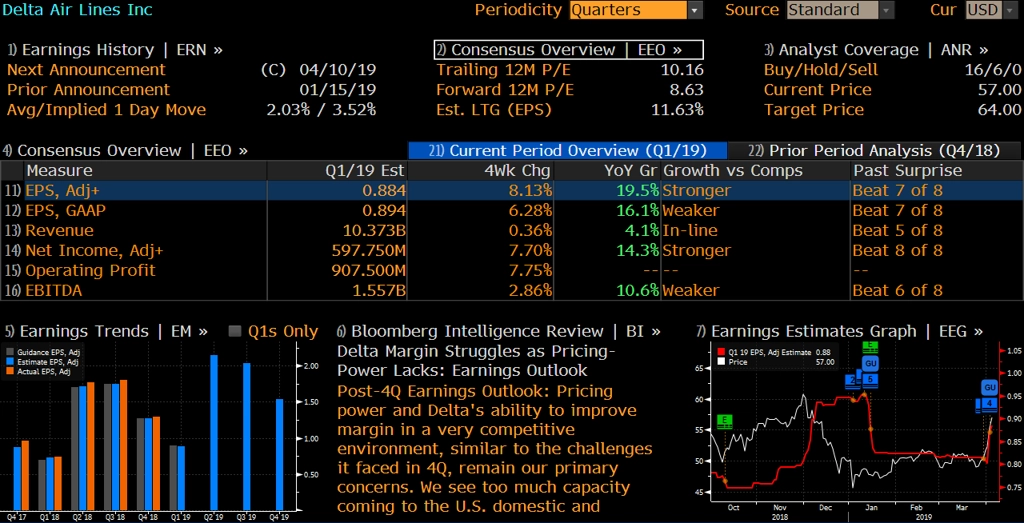Click the Trailing 12M P/E 10.16 value
This screenshot has height=523, width=1024.
pyautogui.click(x=682, y=70)
